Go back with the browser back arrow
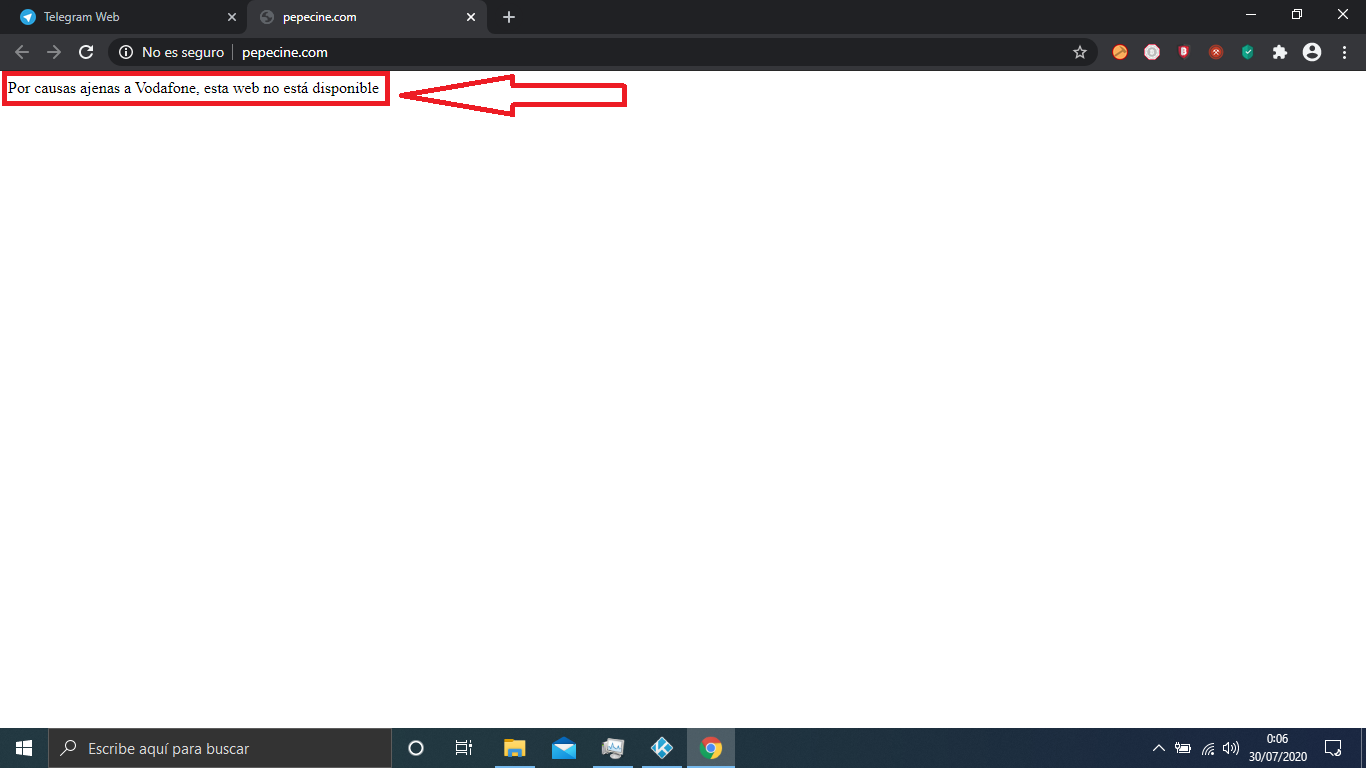1366x768 pixels. click(x=22, y=52)
